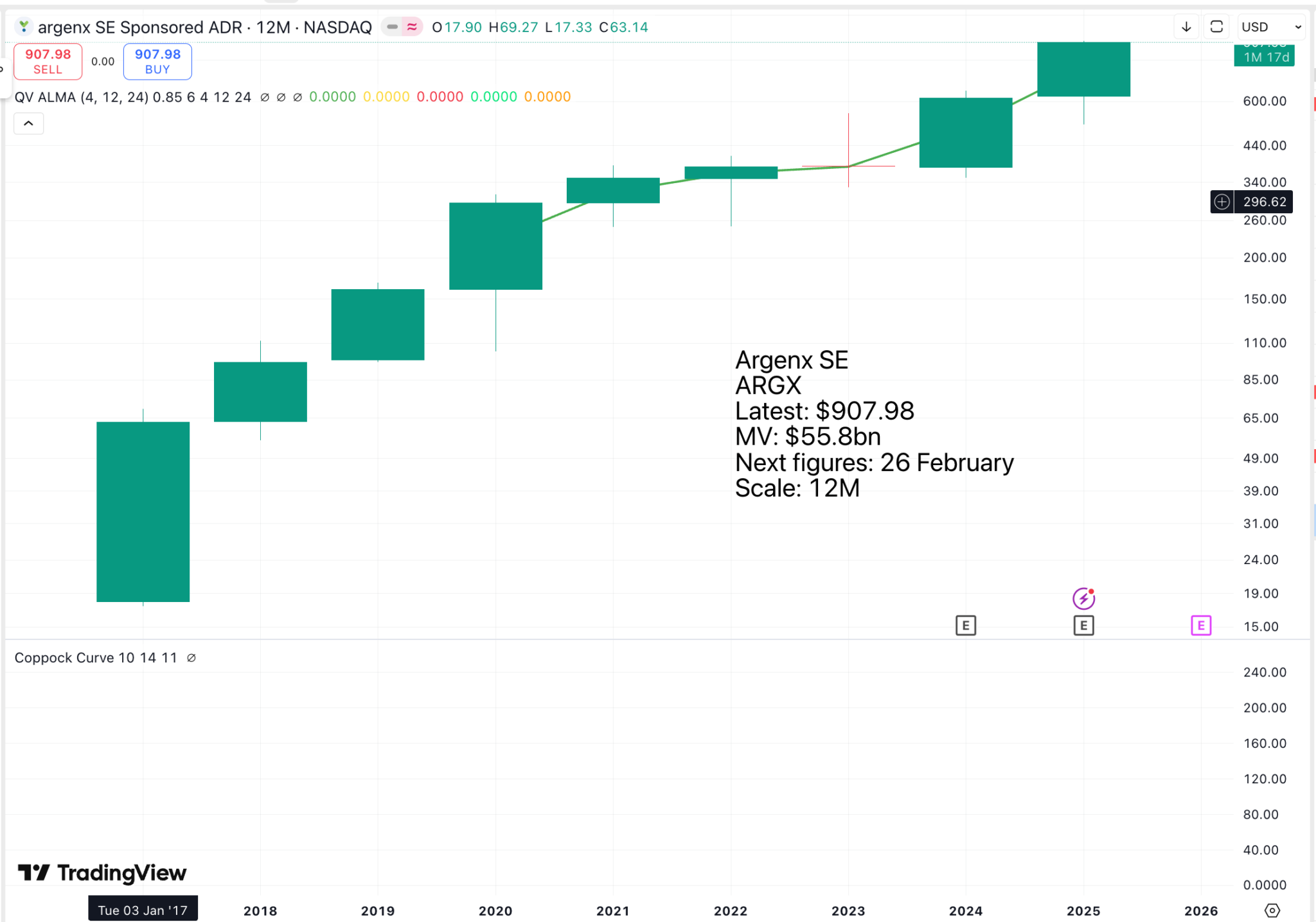Click the argenx symbol logo icon
Image resolution: width=1316 pixels, height=922 pixels.
click(24, 27)
